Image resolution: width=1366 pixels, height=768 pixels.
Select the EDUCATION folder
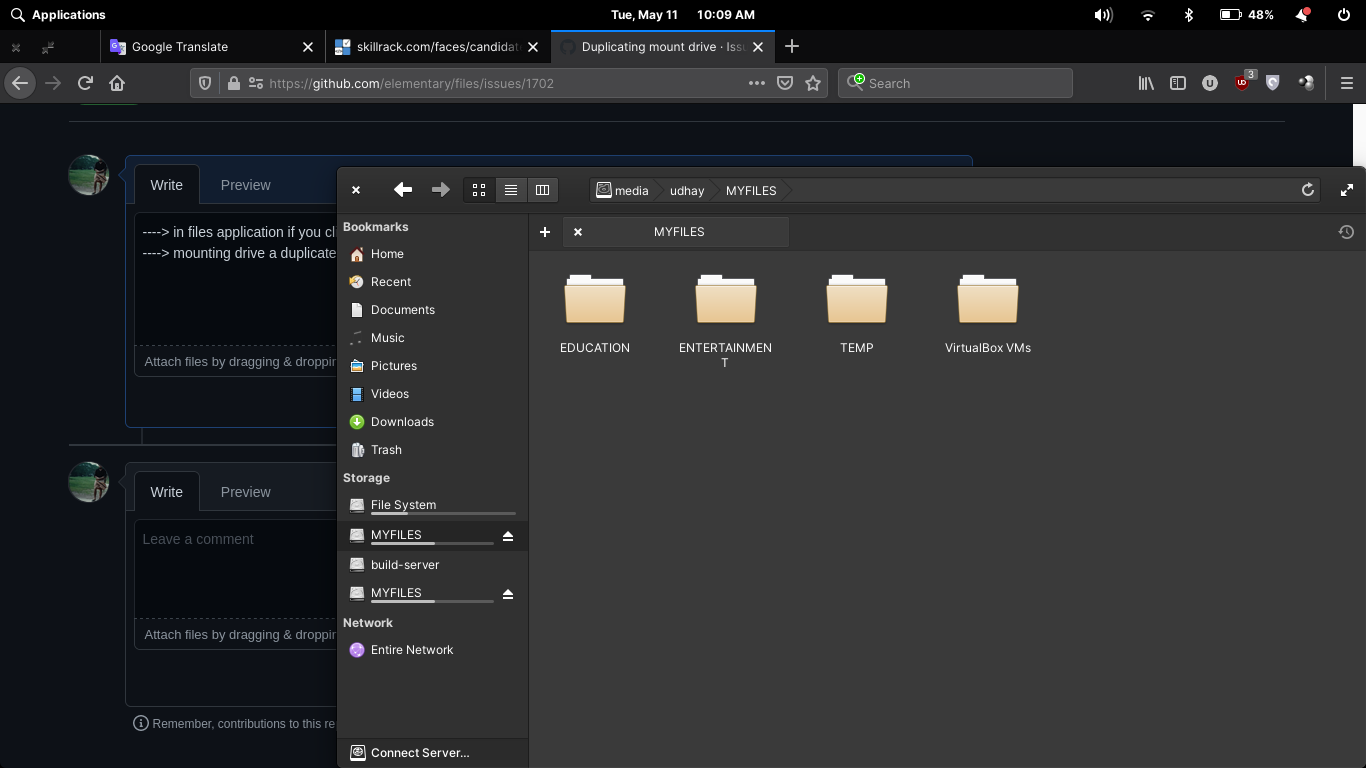coord(595,315)
